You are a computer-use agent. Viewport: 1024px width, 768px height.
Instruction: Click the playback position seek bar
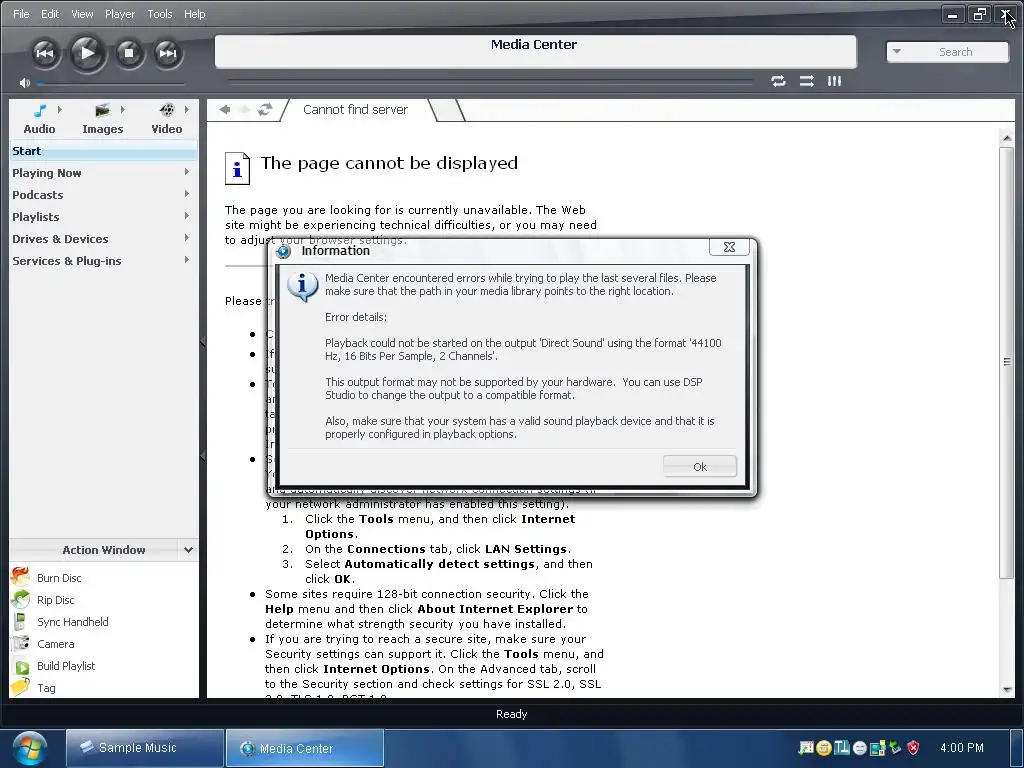490,82
